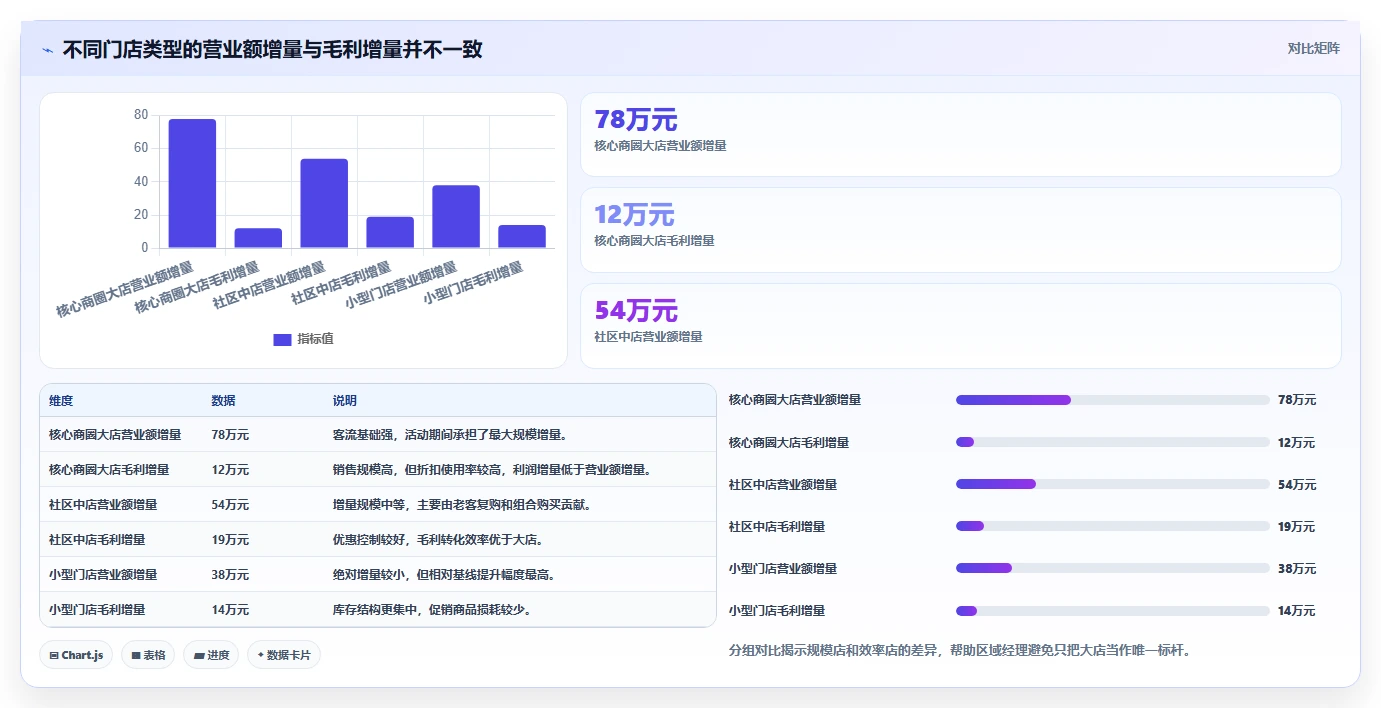The image size is (1381, 708).
Task: Click the Chart.js tag chip
Action: 76,655
